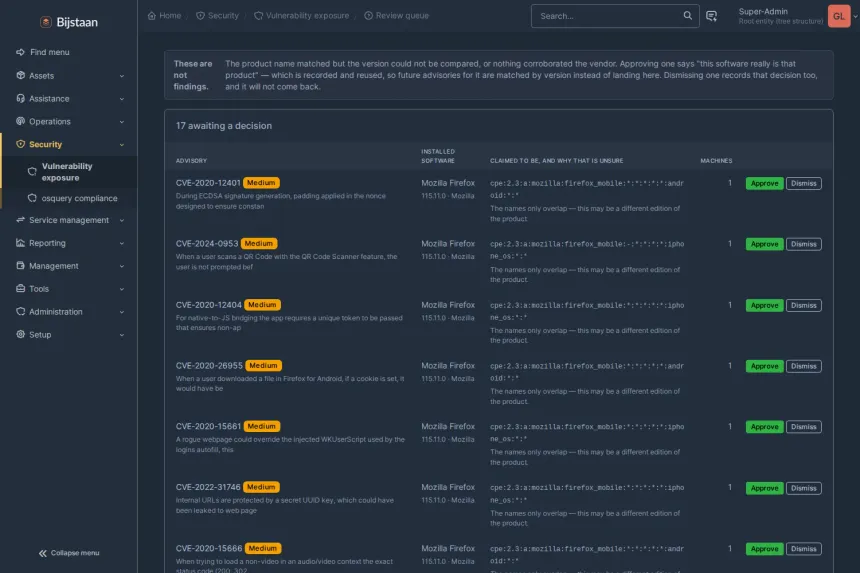Click the osquery compliance shield icon

pyautogui.click(x=32, y=198)
